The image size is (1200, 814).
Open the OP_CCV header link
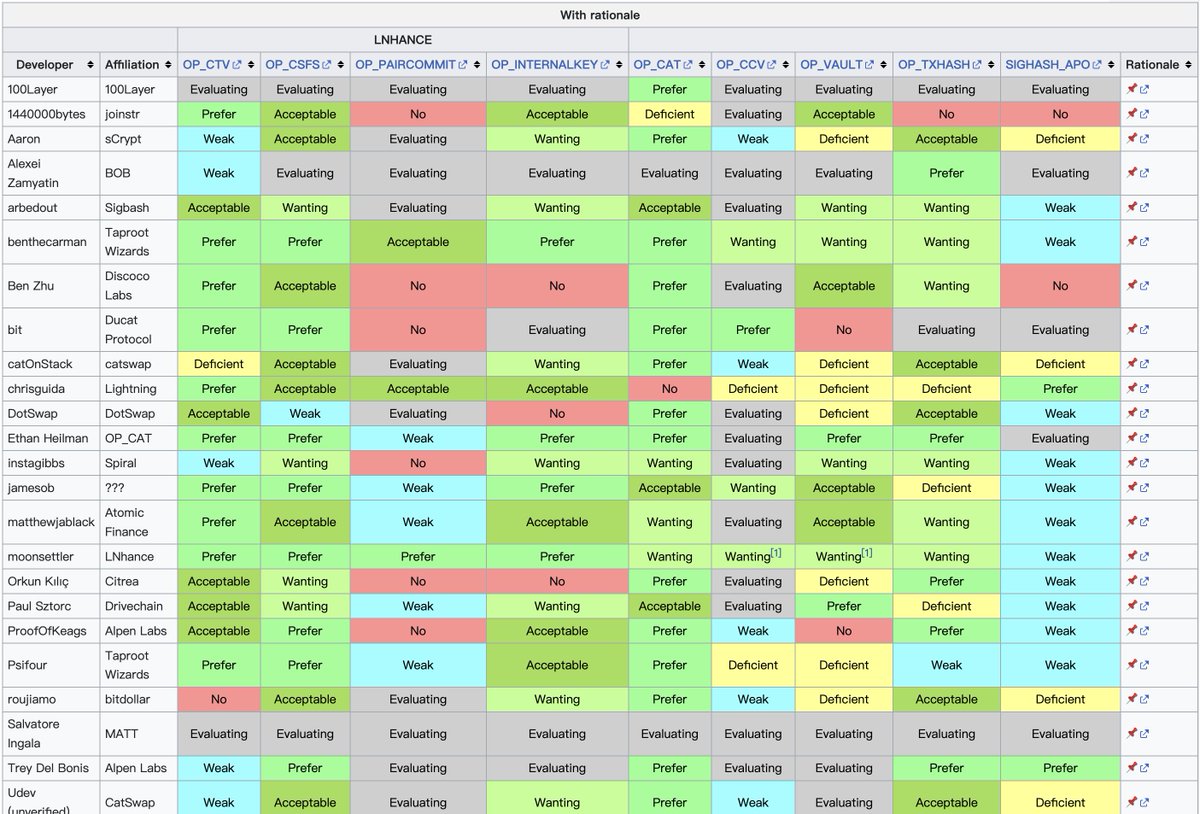[x=746, y=65]
